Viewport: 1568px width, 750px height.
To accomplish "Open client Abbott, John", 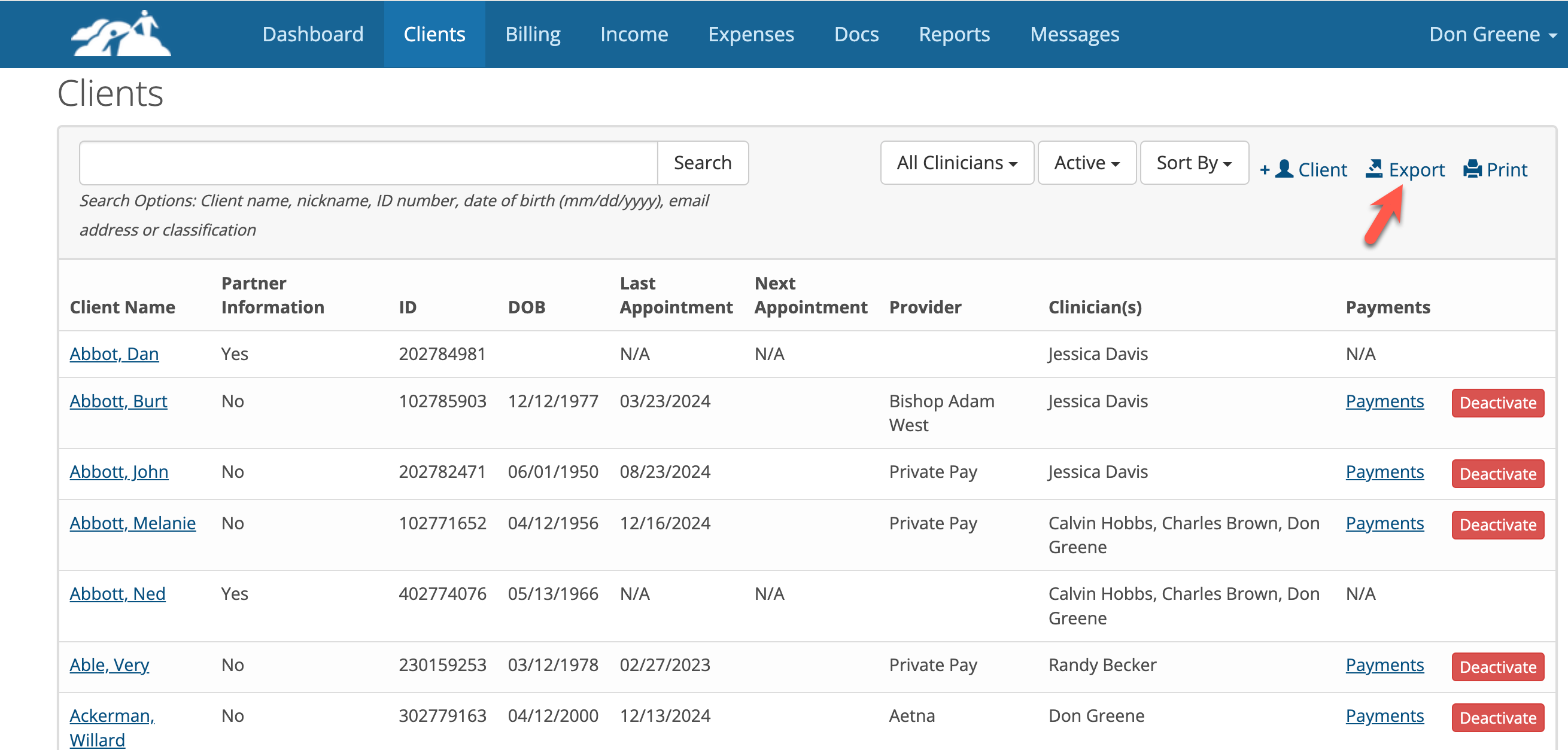I will (x=118, y=472).
